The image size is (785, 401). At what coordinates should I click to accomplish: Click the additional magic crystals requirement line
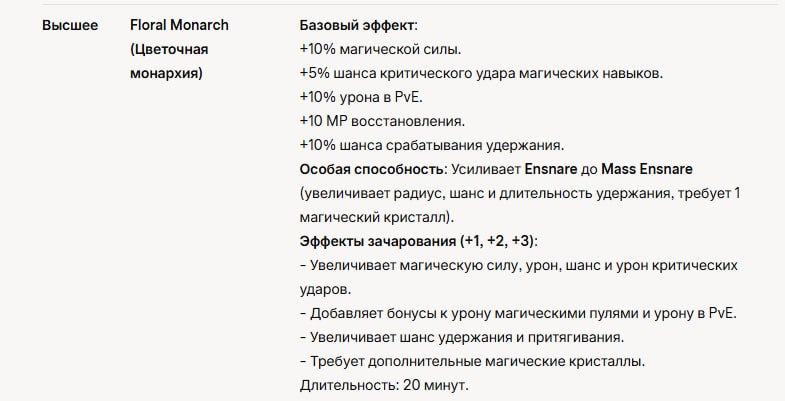tap(473, 361)
